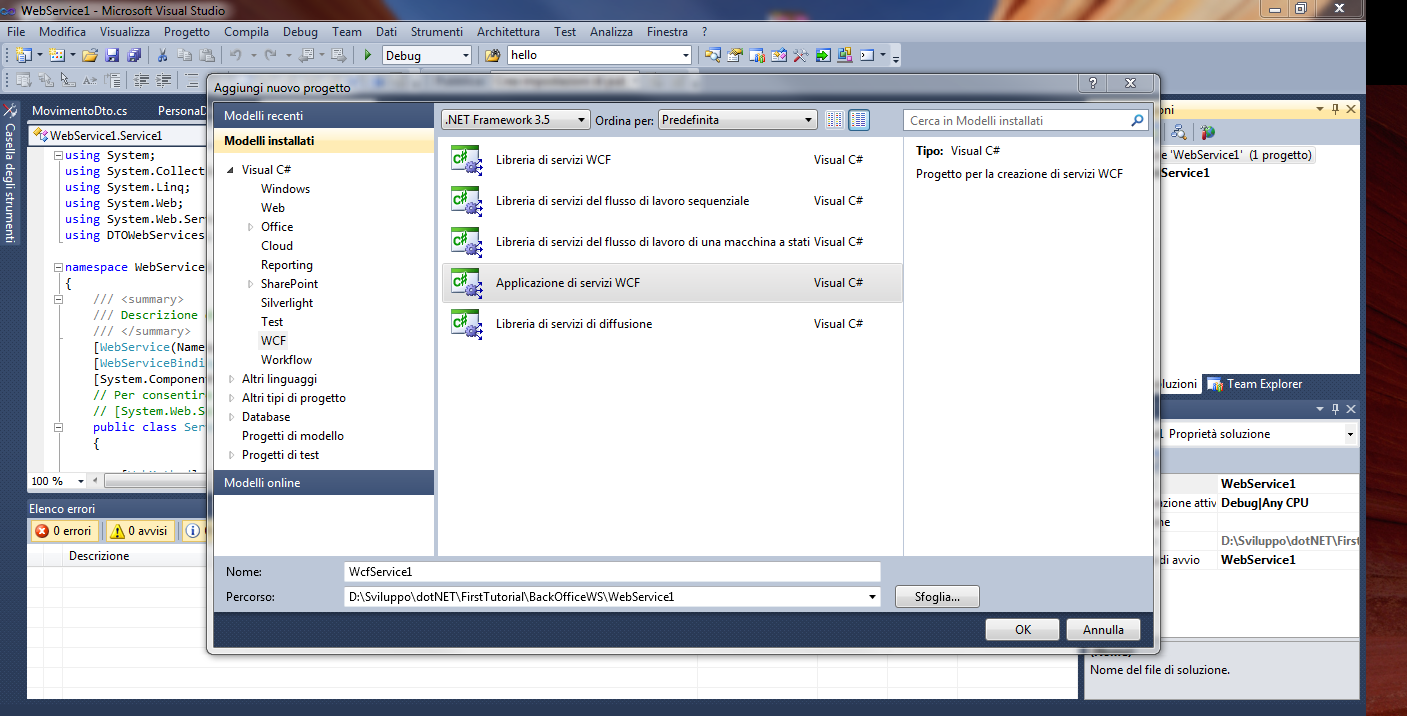Click the Save floppy disk icon
1407x716 pixels.
point(112,55)
